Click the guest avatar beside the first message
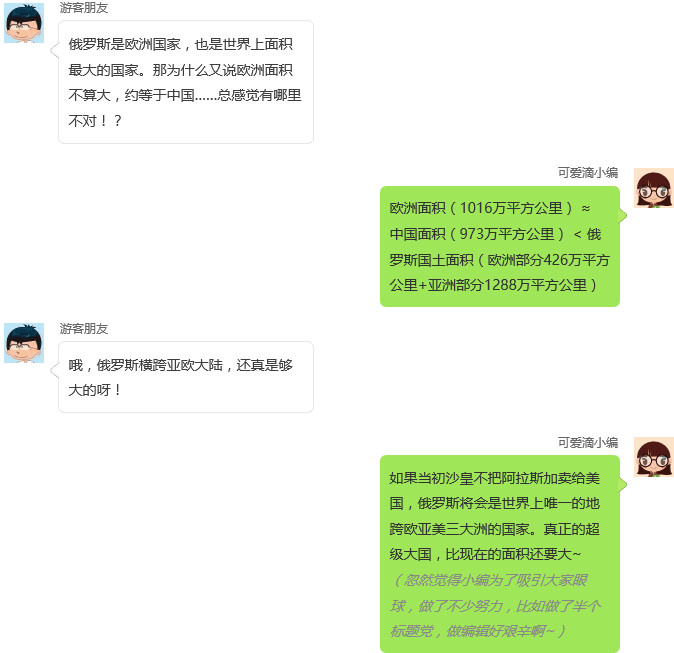The width and height of the screenshot is (674, 653). [x=24, y=23]
